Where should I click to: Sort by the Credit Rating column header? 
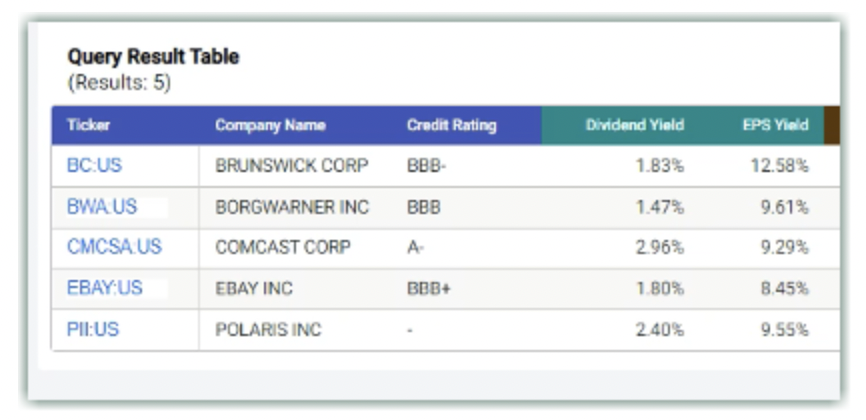coord(451,125)
